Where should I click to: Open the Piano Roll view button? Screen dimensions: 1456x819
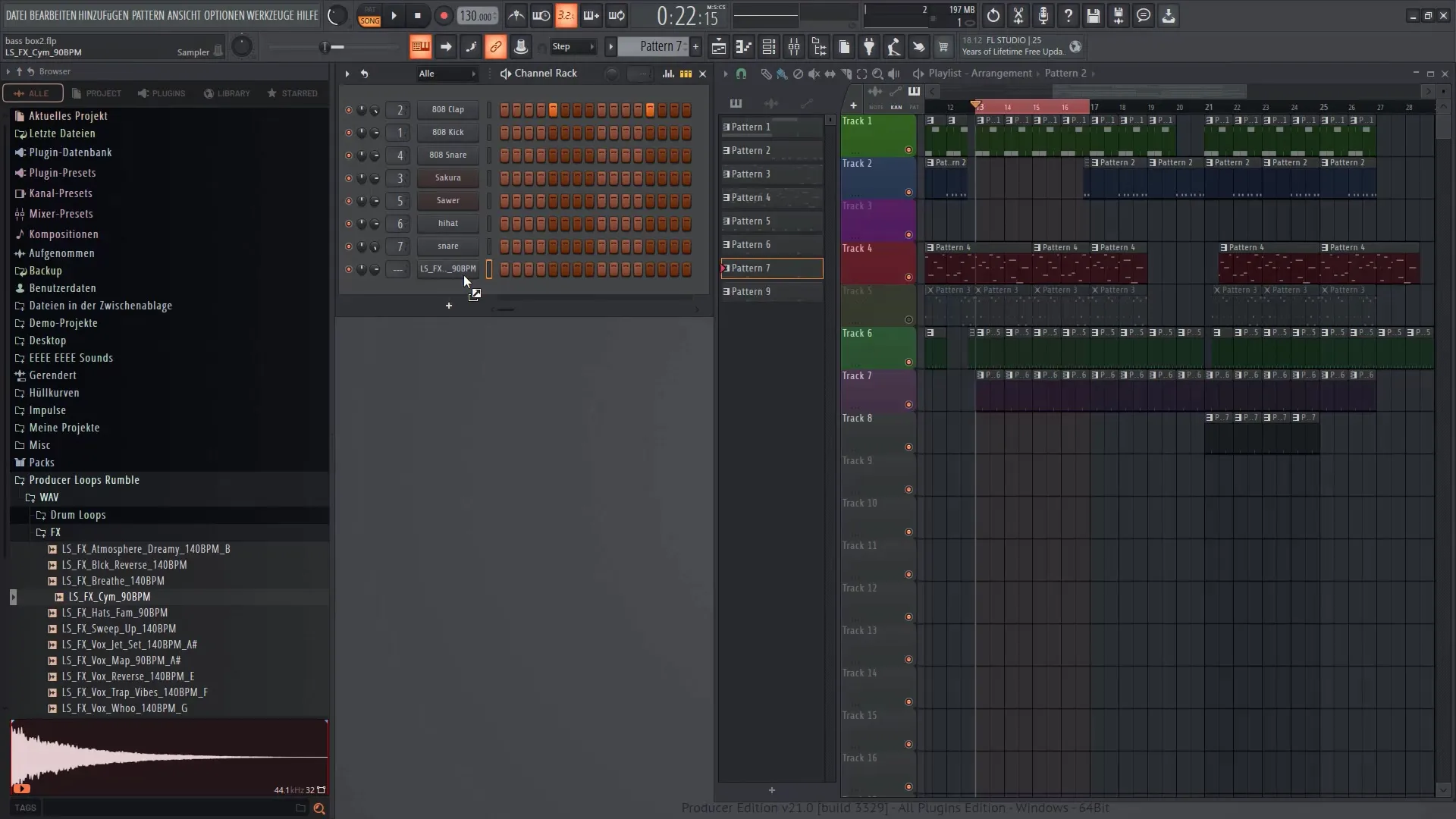click(743, 47)
